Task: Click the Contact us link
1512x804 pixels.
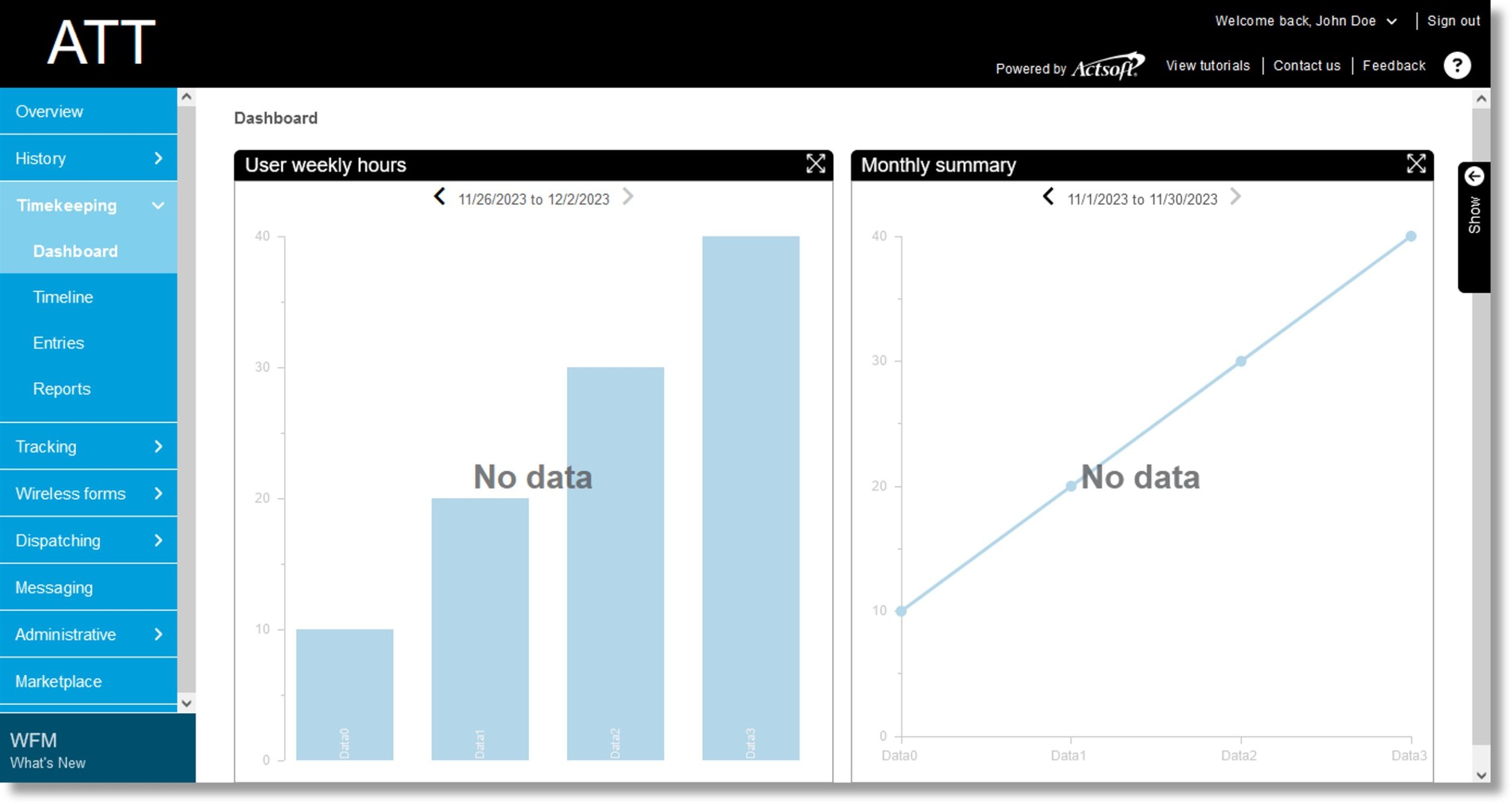Action: (x=1307, y=65)
